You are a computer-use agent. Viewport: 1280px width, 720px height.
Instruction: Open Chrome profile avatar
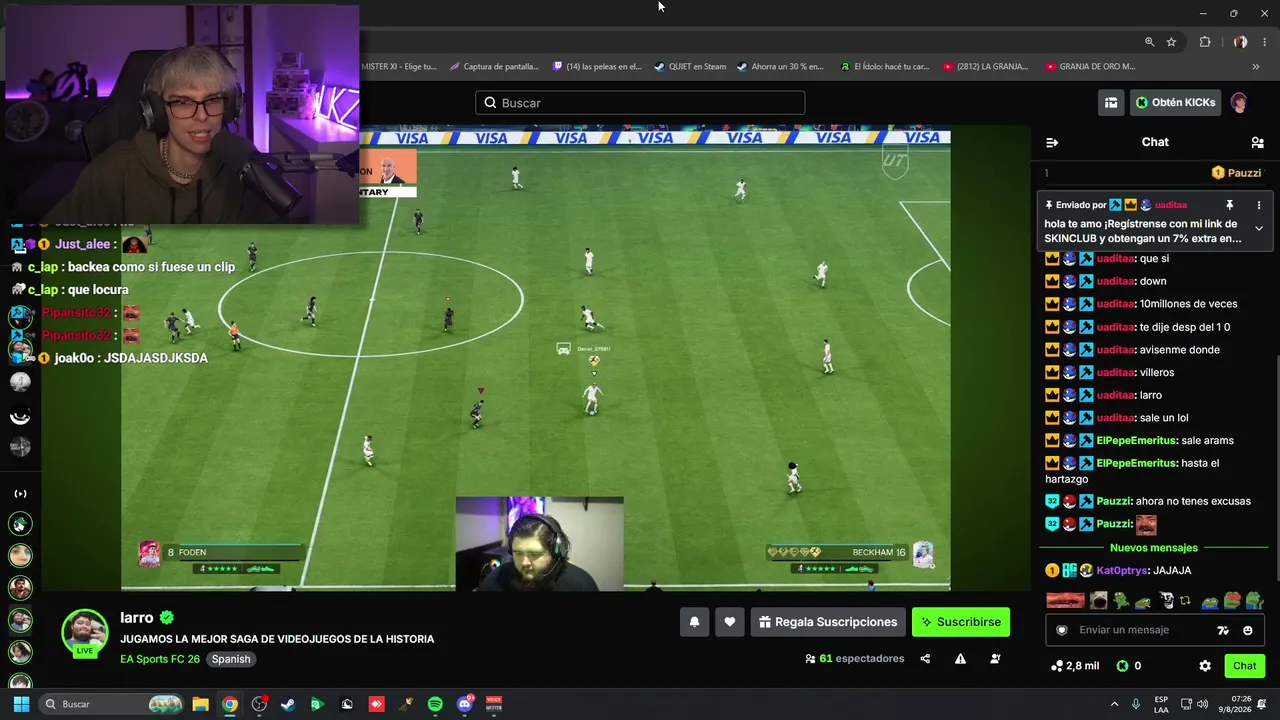click(x=1240, y=42)
